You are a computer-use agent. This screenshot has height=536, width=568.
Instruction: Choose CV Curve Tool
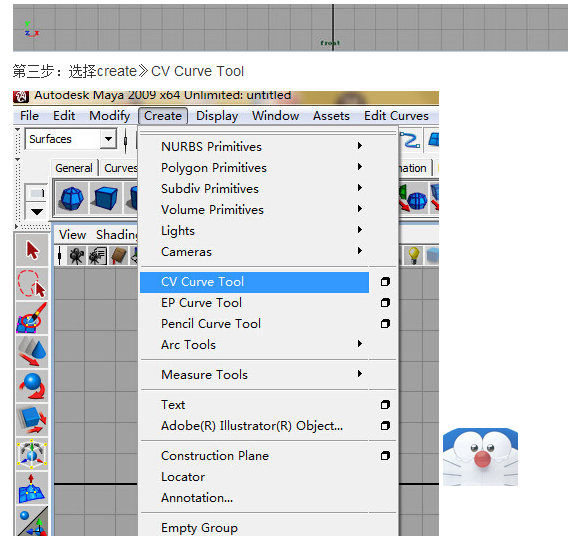point(254,282)
